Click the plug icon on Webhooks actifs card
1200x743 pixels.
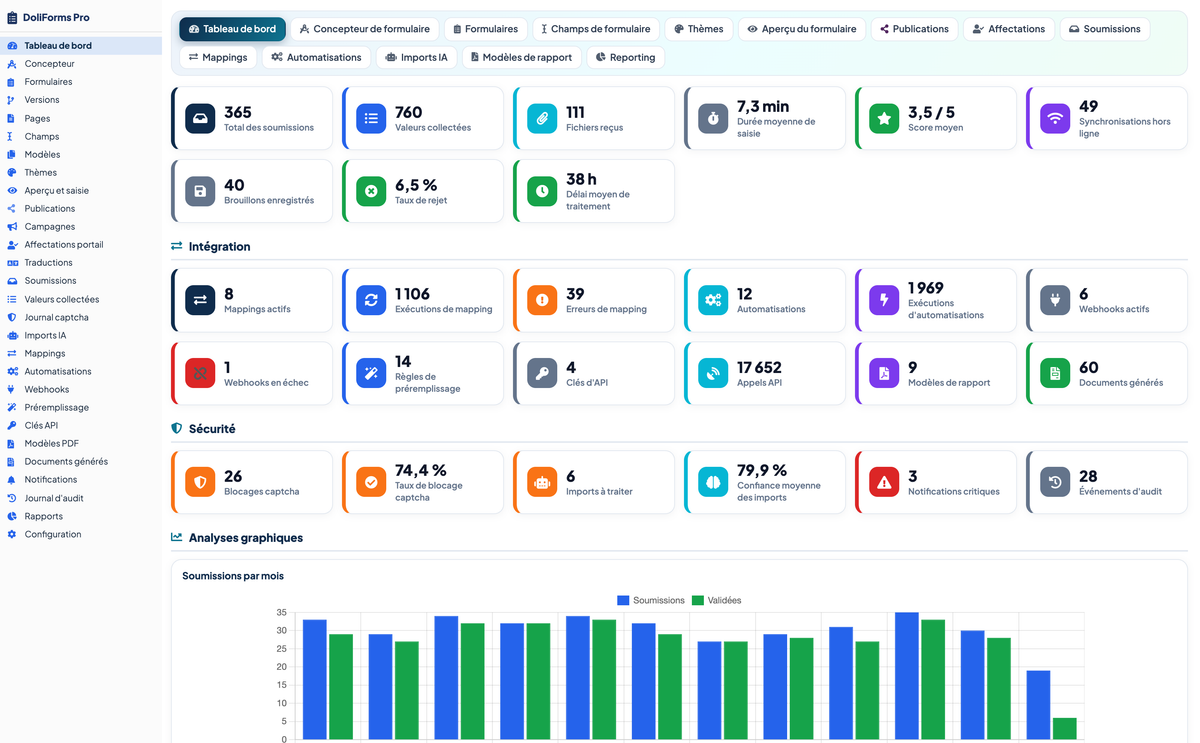click(1055, 300)
